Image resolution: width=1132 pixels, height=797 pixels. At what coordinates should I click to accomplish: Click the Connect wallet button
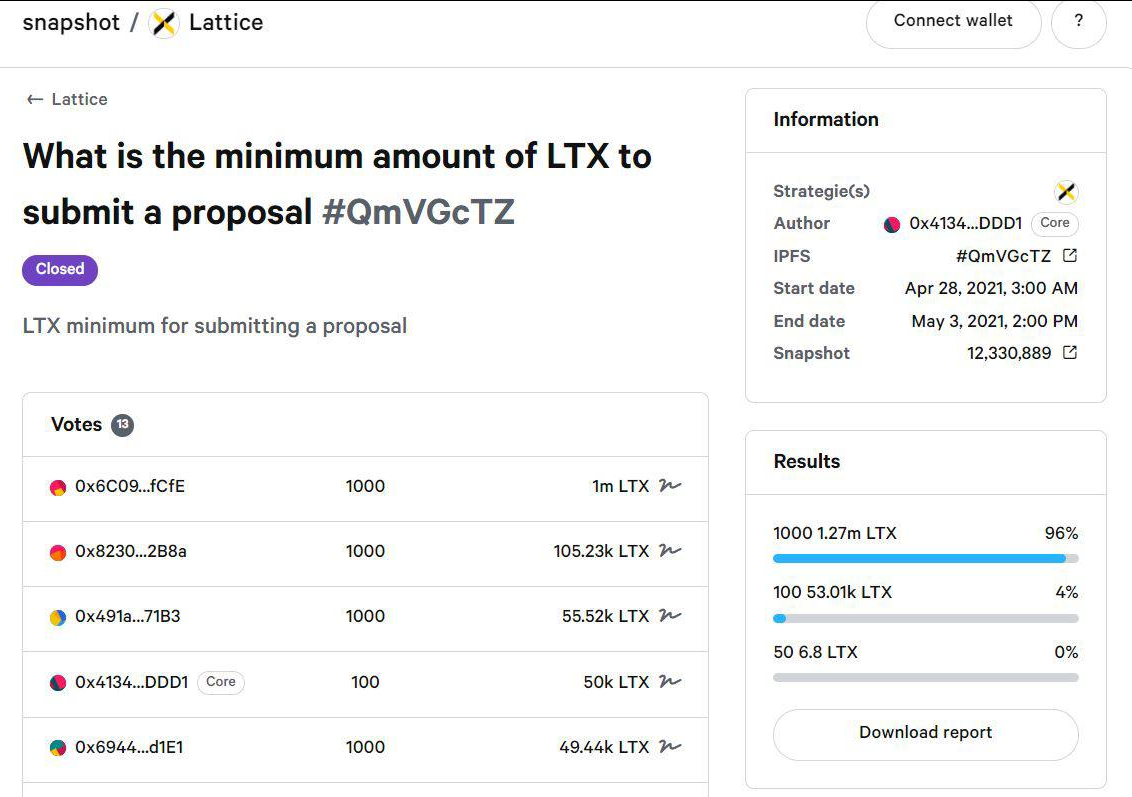953,22
